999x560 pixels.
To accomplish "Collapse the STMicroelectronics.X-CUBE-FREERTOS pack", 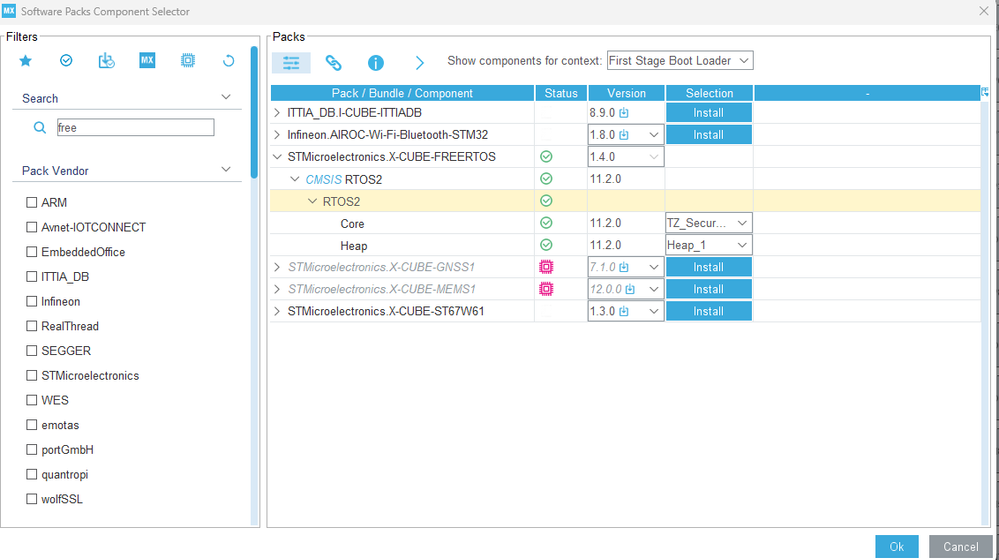I will tap(277, 157).
